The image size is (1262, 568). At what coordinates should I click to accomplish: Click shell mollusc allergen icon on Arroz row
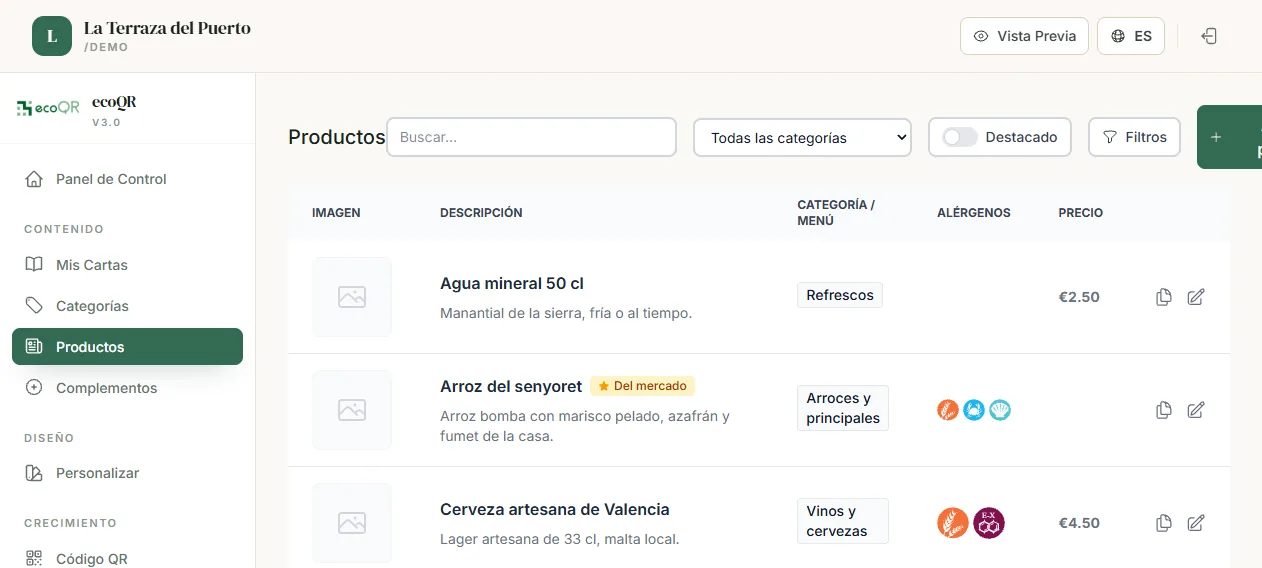point(1000,410)
